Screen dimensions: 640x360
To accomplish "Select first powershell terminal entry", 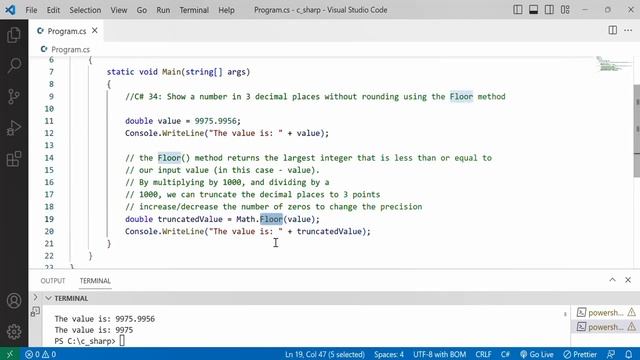I will pyautogui.click(x=606, y=313).
